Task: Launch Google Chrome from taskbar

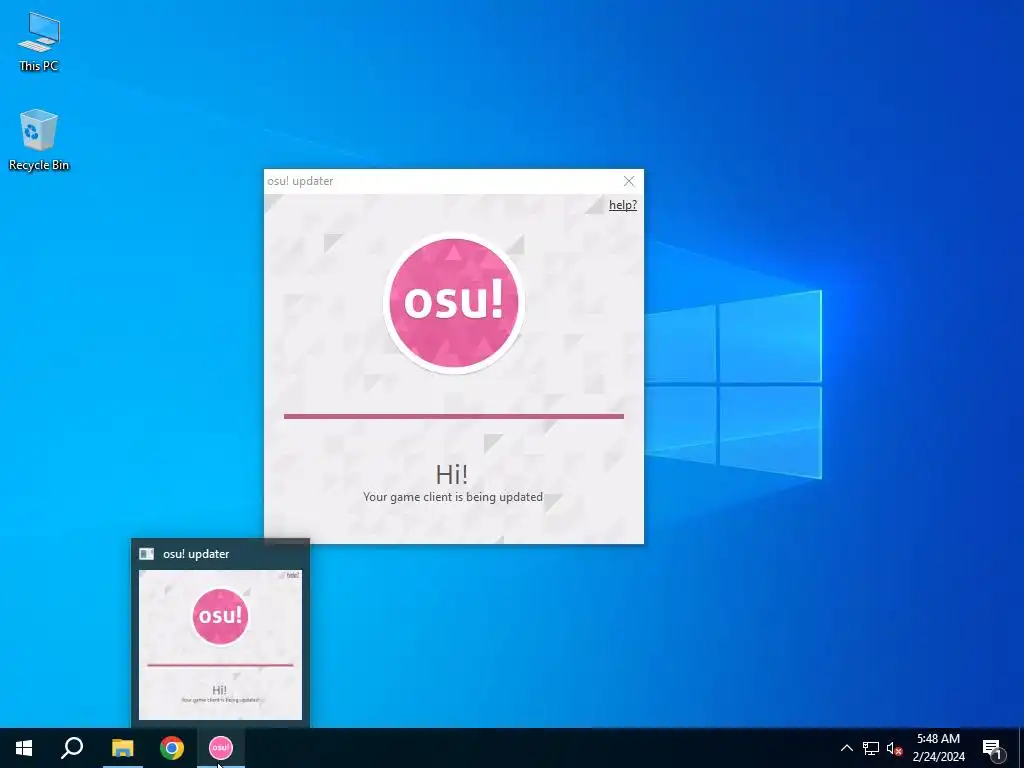Action: (x=172, y=748)
